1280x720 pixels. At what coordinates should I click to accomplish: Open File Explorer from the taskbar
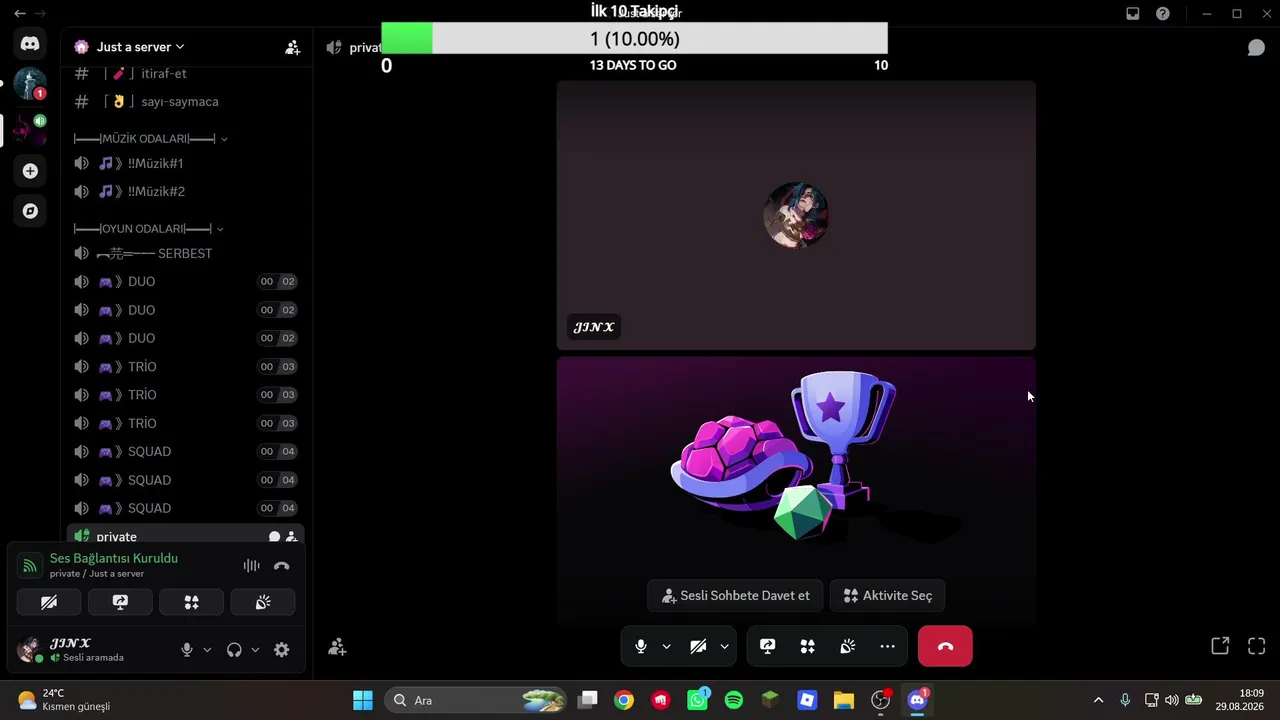[844, 700]
